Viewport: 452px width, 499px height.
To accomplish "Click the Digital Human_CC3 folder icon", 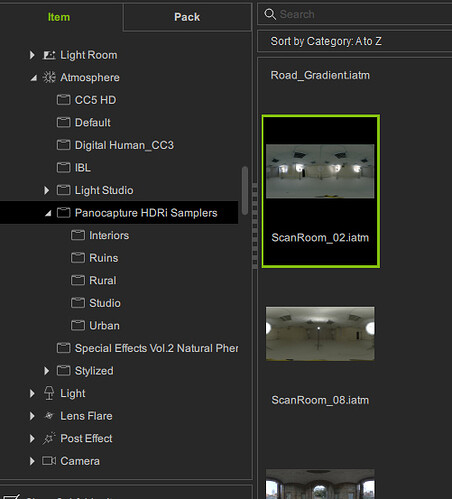I will pyautogui.click(x=63, y=145).
